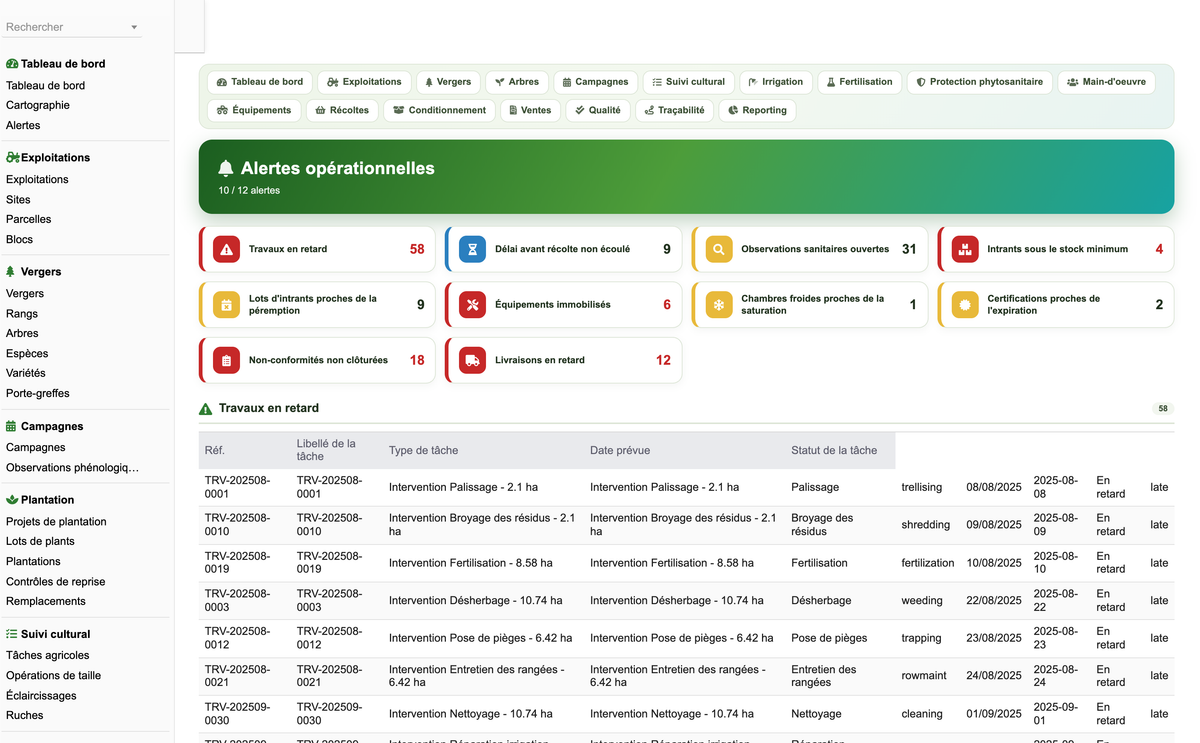The width and height of the screenshot is (1200, 743).
Task: Click the 58 count badge beside Travaux en retard title
Action: click(1163, 409)
